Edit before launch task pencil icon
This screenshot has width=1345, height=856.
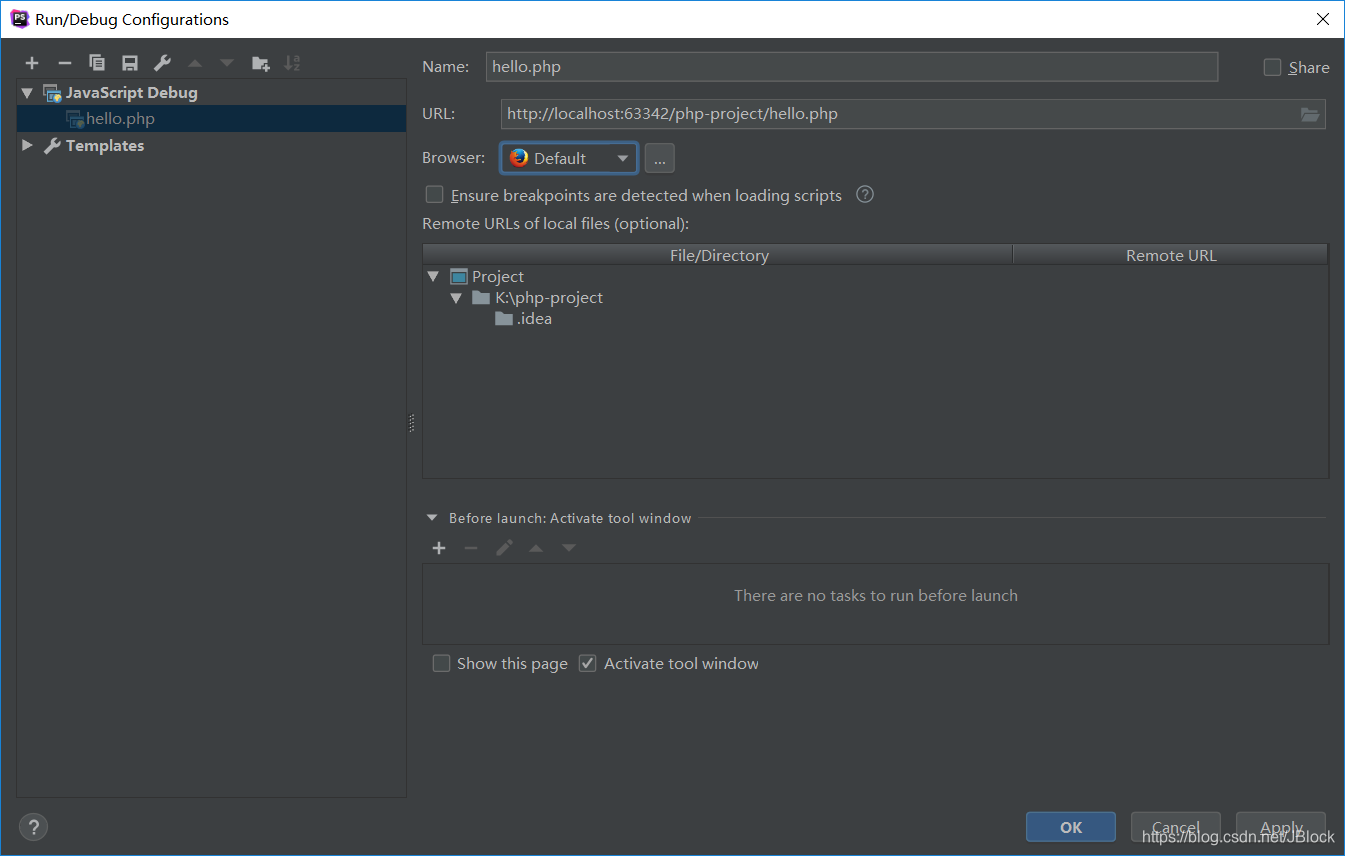504,548
